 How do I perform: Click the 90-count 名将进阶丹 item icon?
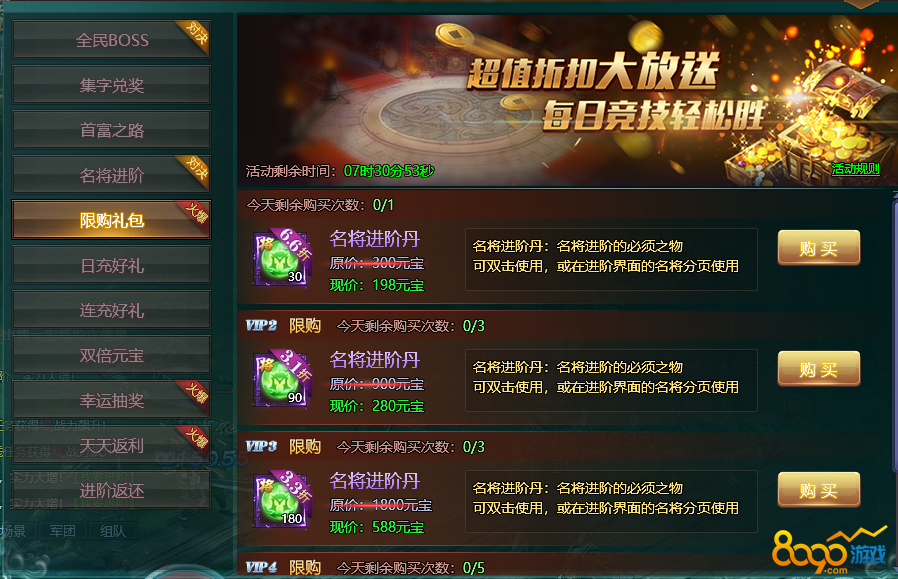pyautogui.click(x=281, y=379)
